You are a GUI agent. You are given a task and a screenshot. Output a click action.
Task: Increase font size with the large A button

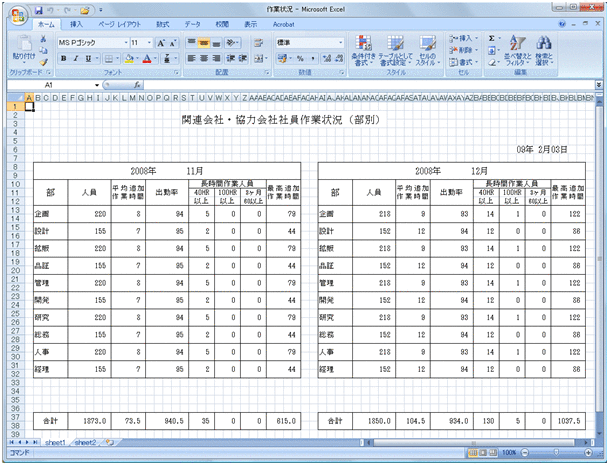click(161, 43)
